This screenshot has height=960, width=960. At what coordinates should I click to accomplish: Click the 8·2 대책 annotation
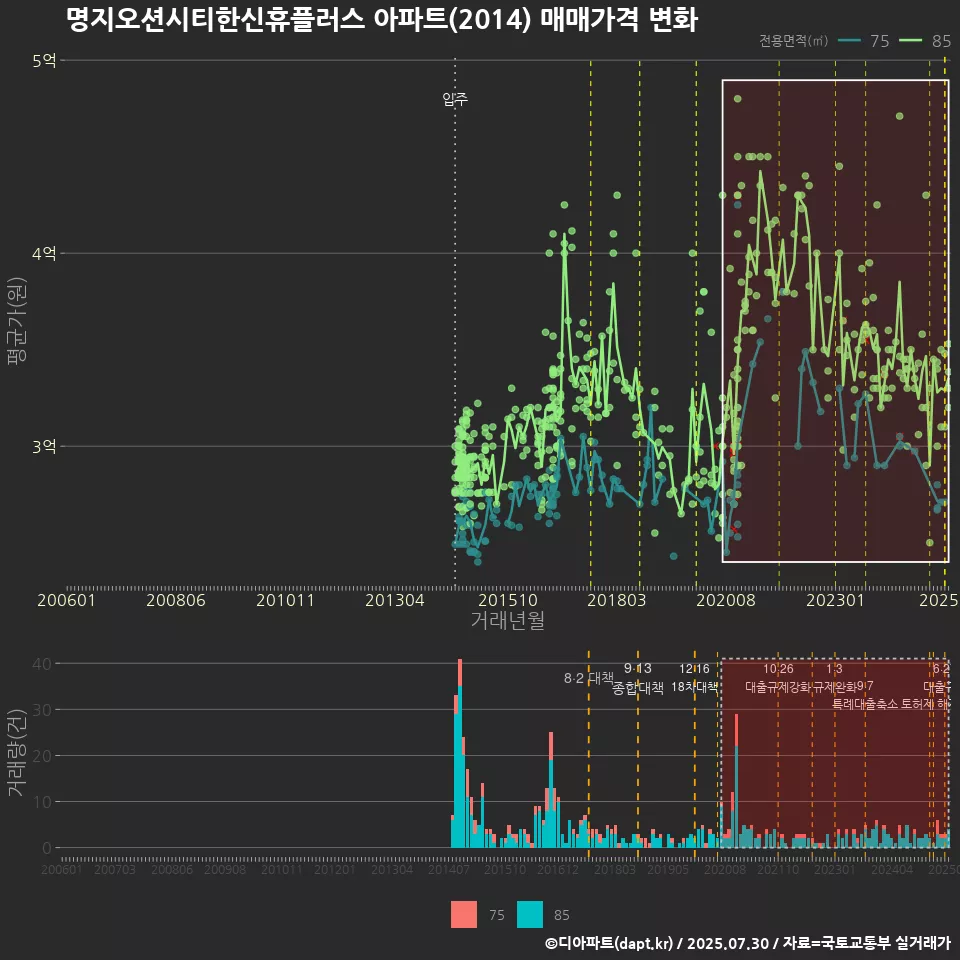(588, 678)
